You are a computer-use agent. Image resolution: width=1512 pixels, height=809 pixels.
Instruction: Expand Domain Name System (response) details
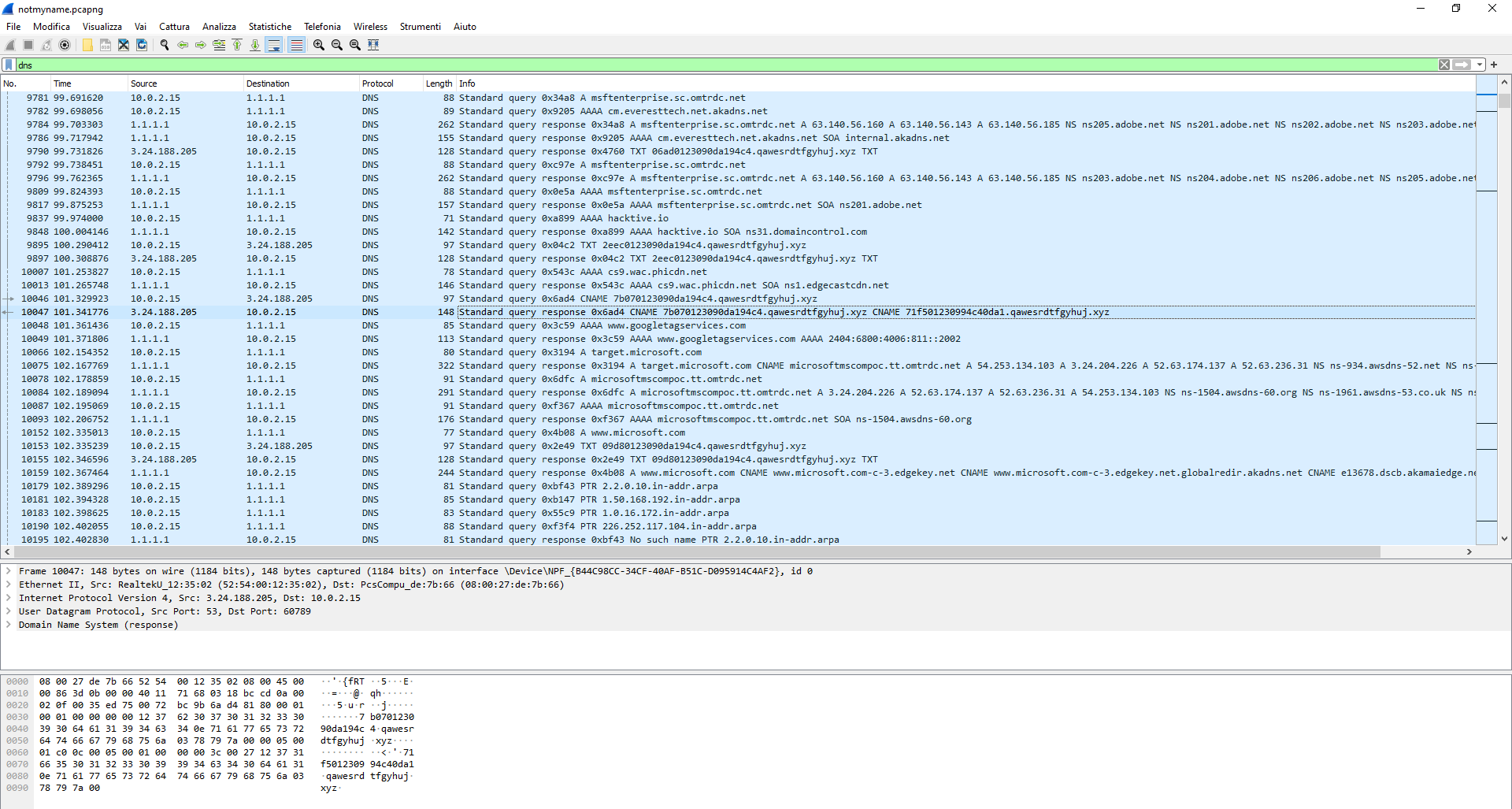click(9, 625)
